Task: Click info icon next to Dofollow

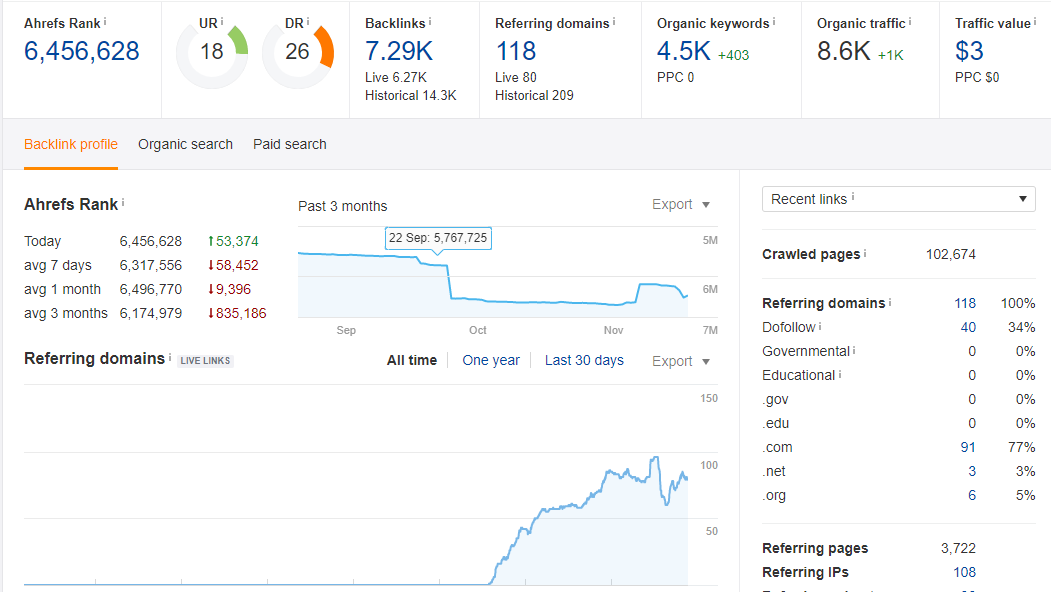Action: (x=820, y=327)
